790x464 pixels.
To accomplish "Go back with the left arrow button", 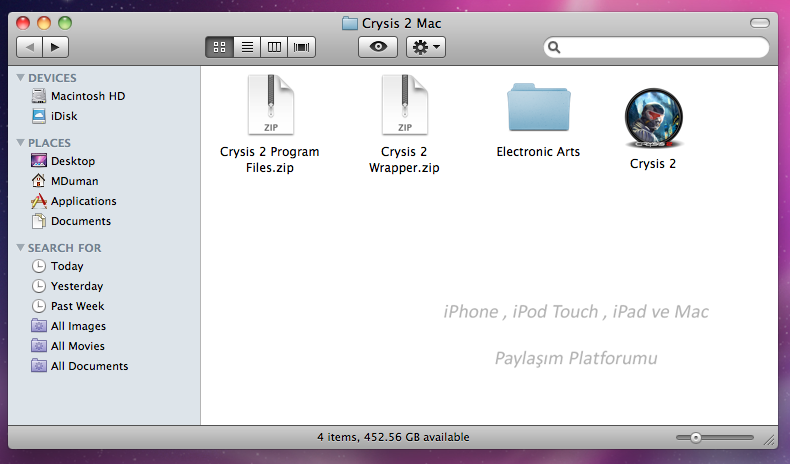I will coord(30,47).
